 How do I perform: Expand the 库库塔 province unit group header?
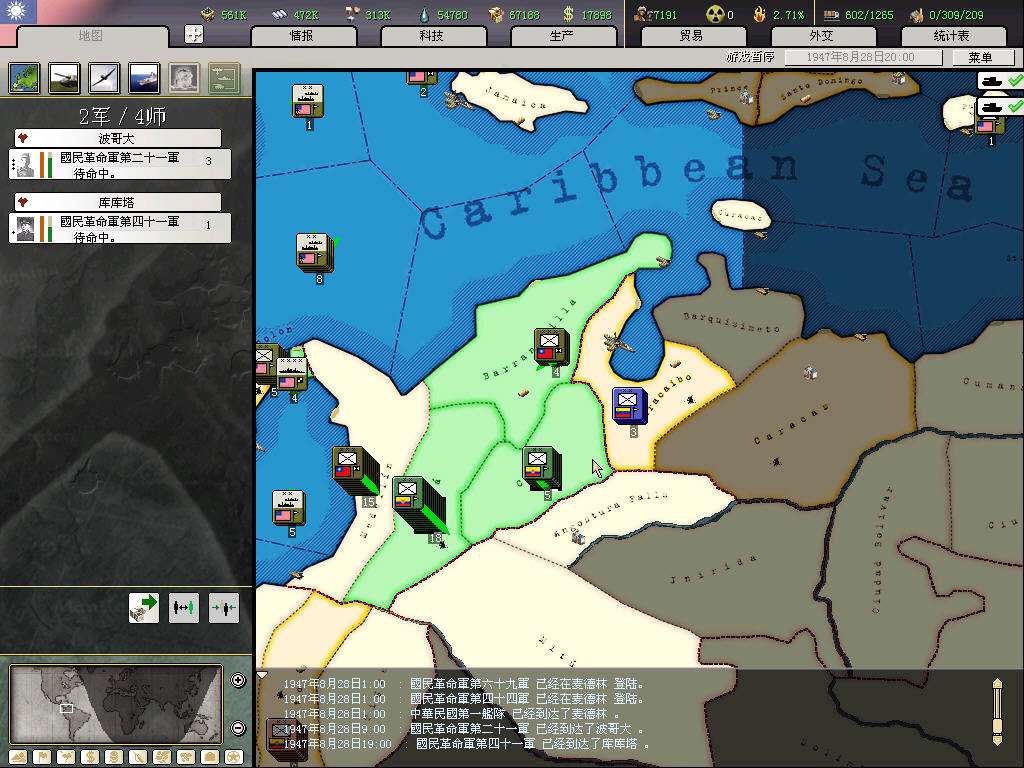(118, 202)
